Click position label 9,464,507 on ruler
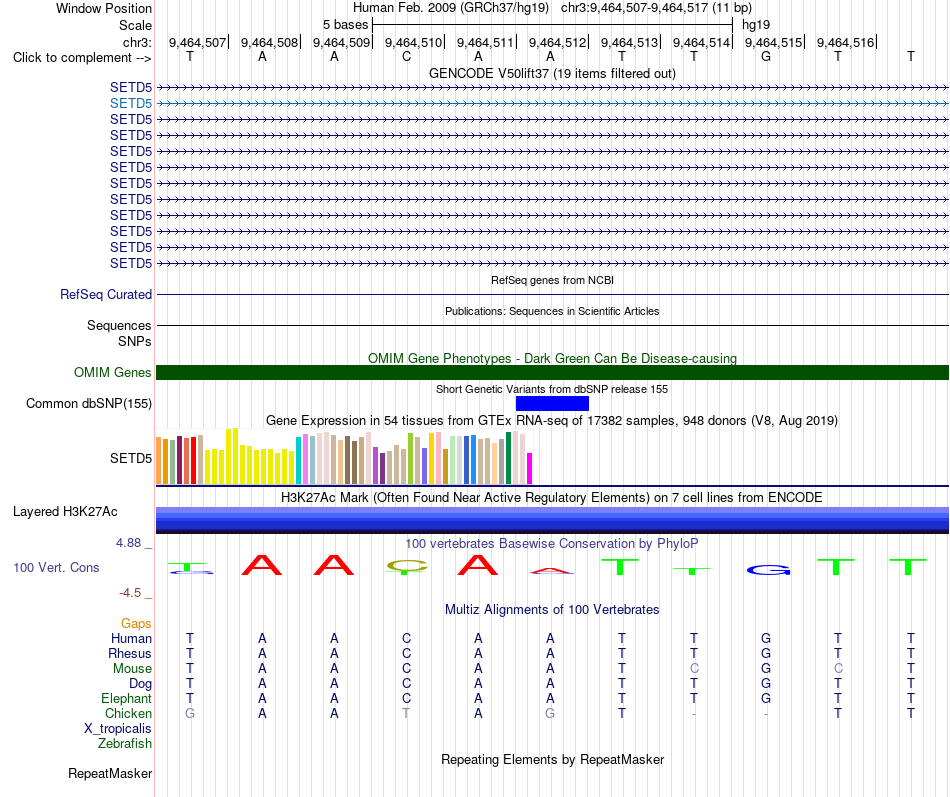Image resolution: width=950 pixels, height=797 pixels. point(197,42)
